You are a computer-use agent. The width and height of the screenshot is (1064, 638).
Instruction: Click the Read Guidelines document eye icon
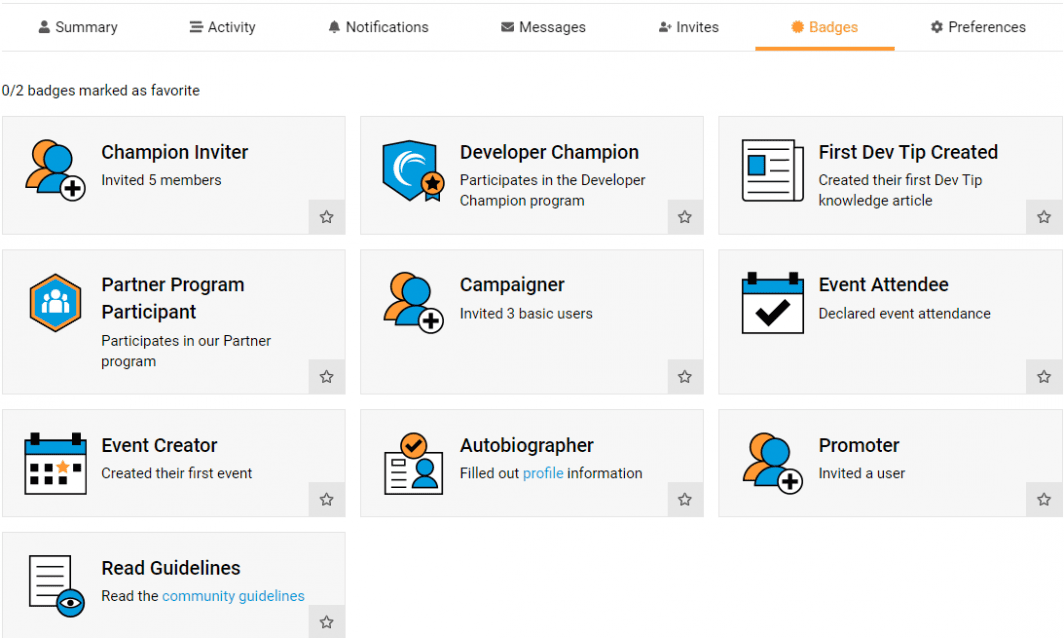point(56,586)
